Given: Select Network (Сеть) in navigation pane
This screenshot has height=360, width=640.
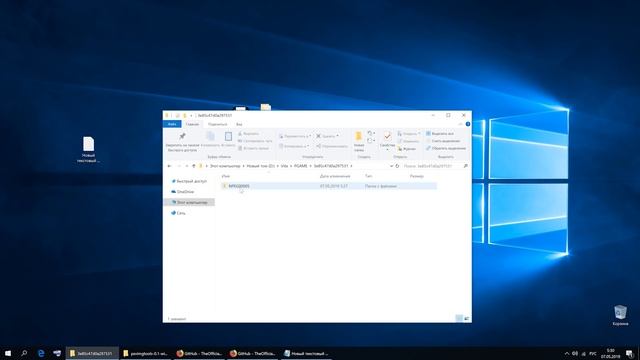Looking at the screenshot, I should tap(178, 213).
